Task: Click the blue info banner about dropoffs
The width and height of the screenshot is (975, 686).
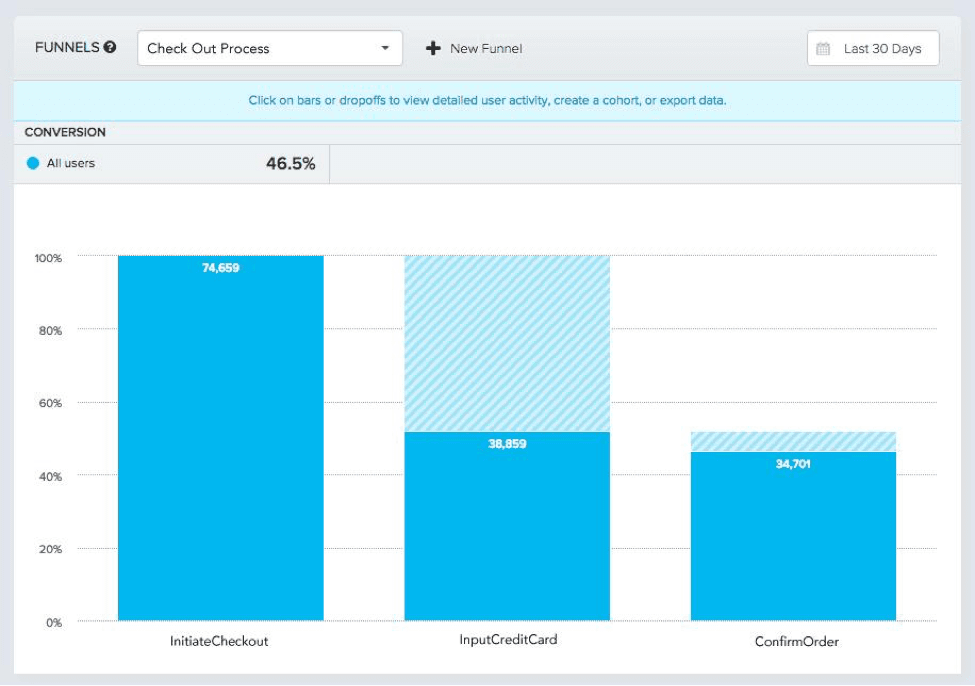Action: pyautogui.click(x=487, y=101)
